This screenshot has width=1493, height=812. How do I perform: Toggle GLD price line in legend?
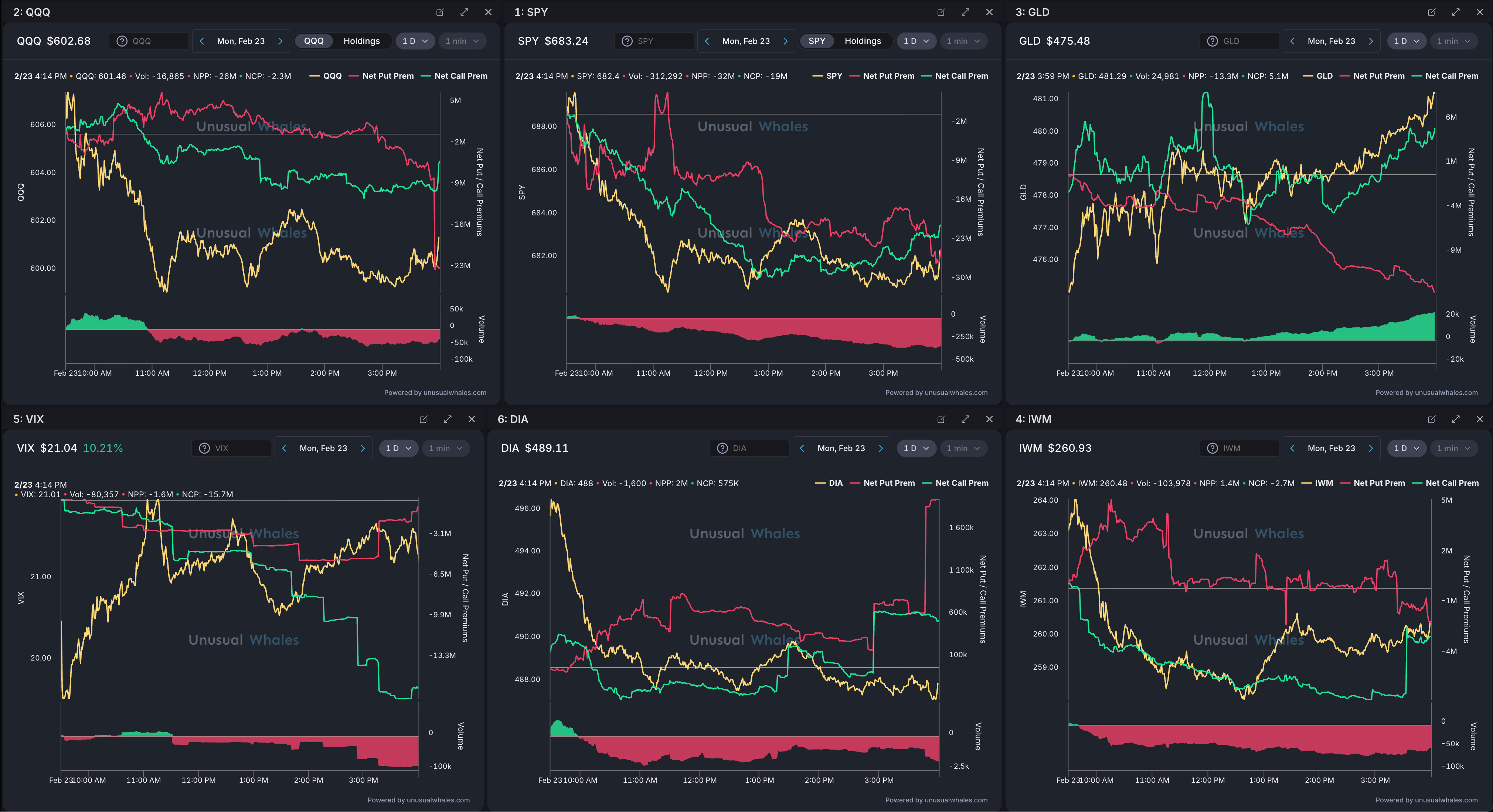[1324, 76]
